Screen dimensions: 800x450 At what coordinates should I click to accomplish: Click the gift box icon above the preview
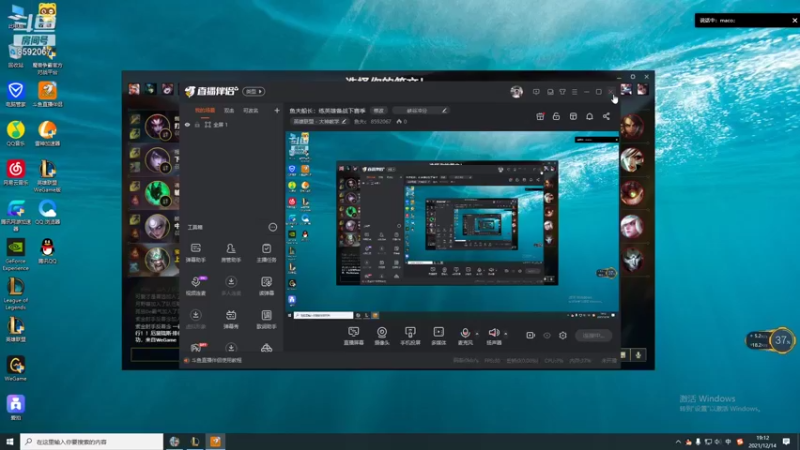coord(540,116)
